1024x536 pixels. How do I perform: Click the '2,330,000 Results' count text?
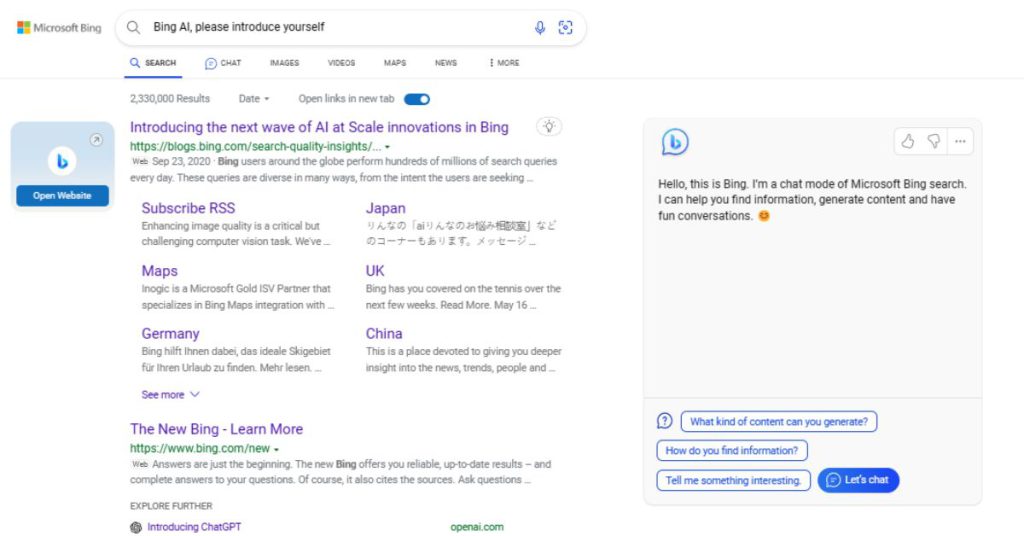click(170, 99)
